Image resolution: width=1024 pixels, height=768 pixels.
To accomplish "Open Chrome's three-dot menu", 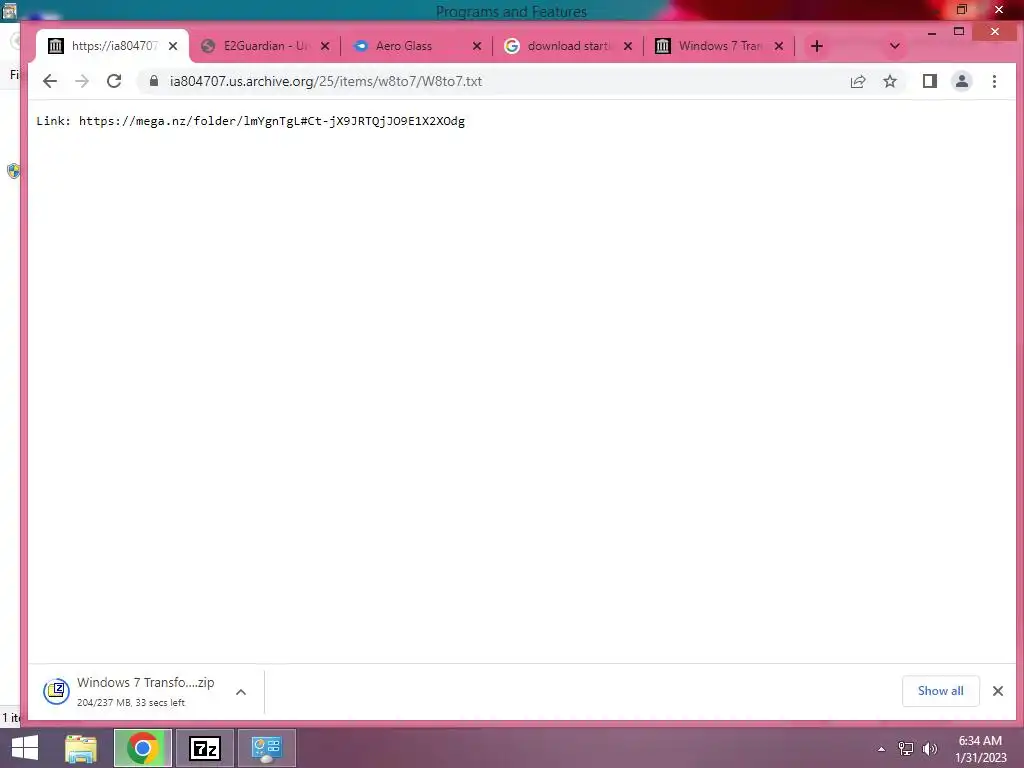I will (994, 81).
